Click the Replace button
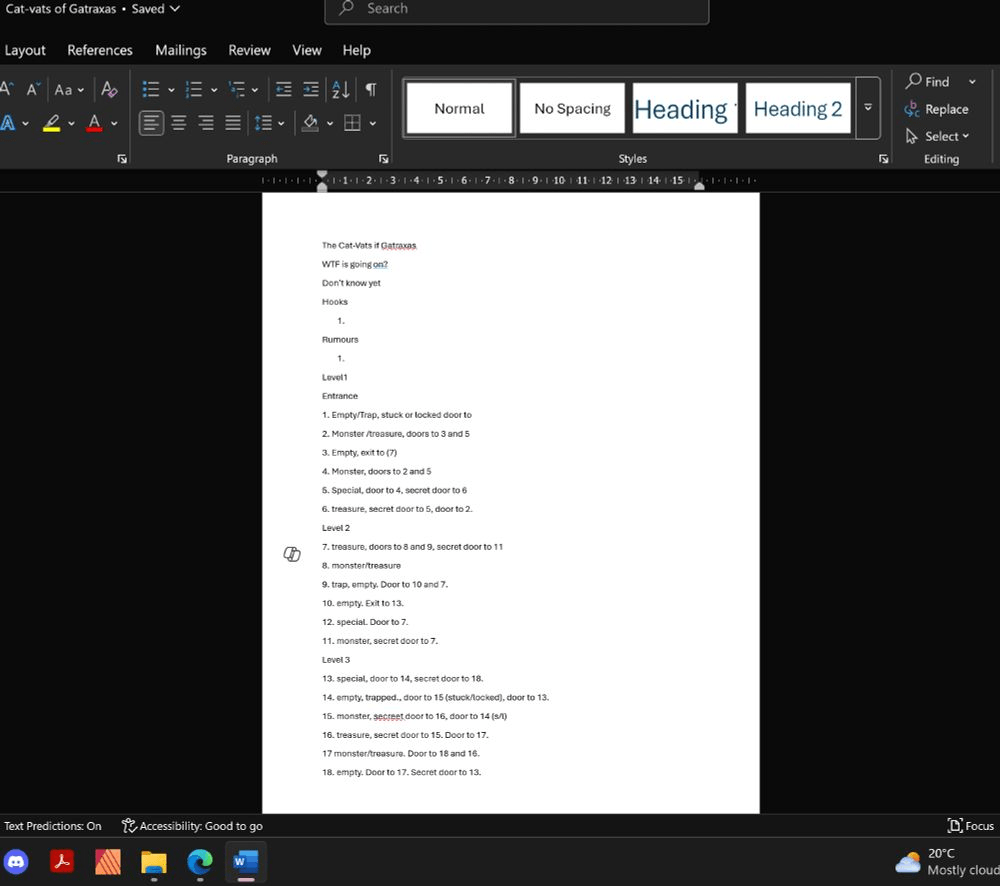 click(937, 109)
